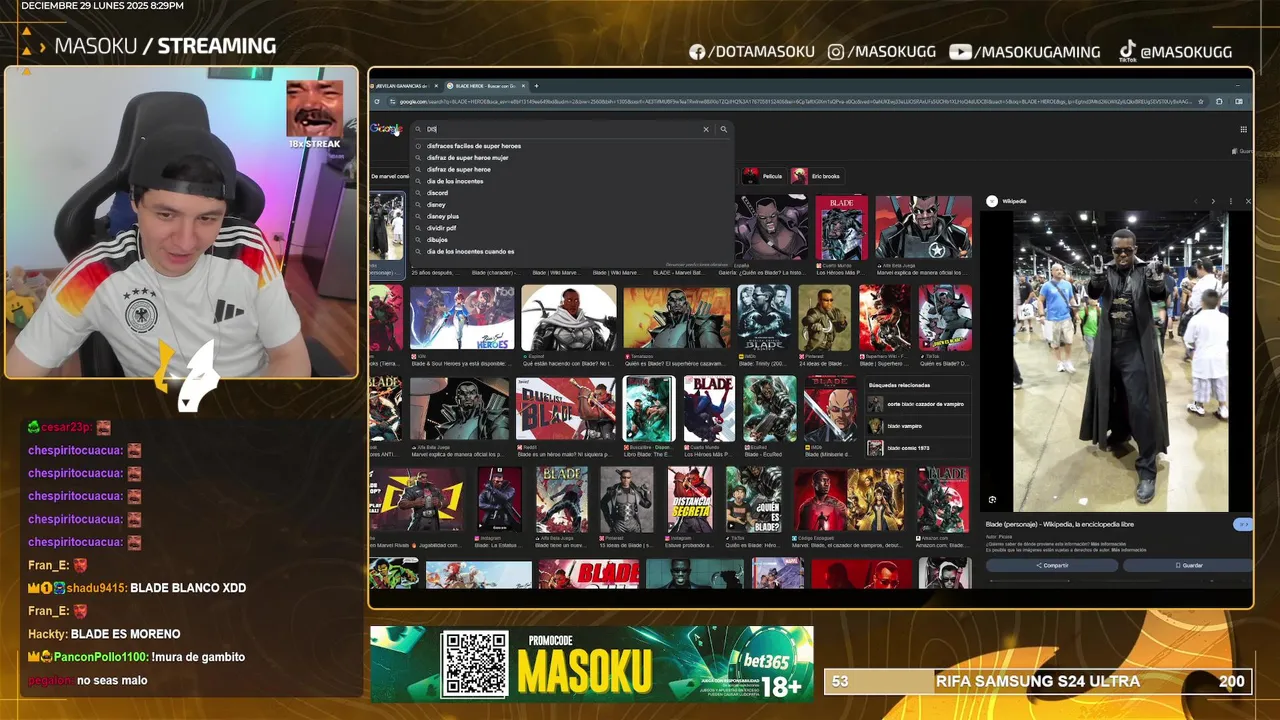Image resolution: width=1280 pixels, height=720 pixels.
Task: Click the Compartir button
Action: (1052, 565)
